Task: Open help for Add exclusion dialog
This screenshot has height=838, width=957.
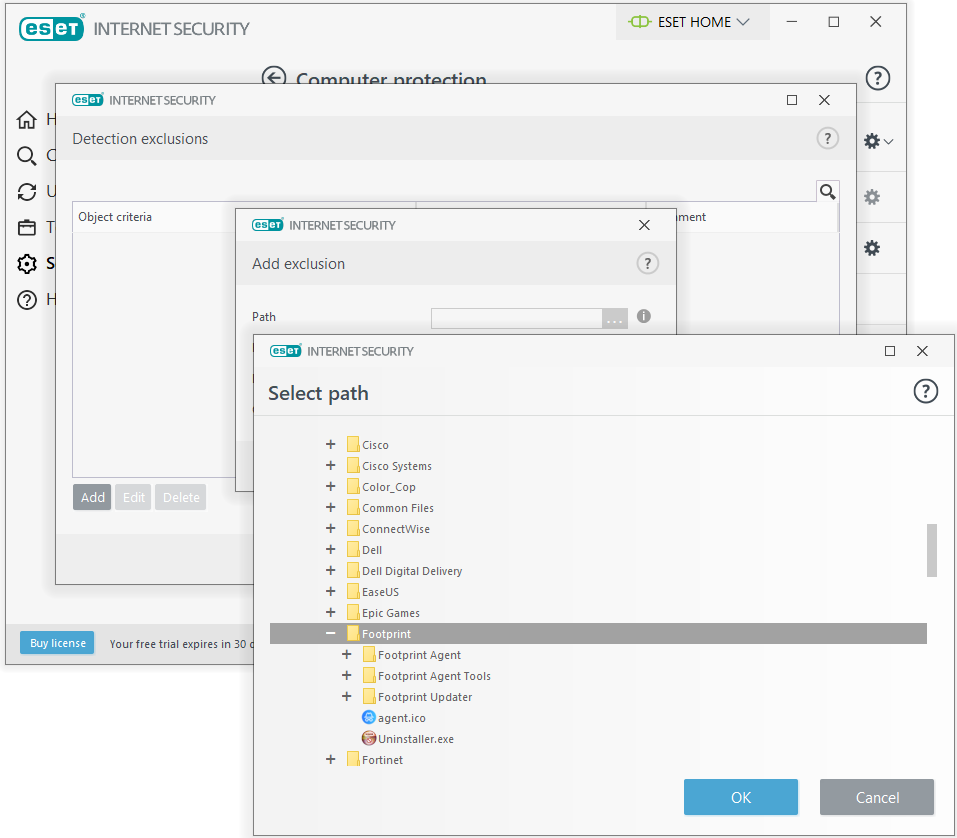Action: pos(648,264)
